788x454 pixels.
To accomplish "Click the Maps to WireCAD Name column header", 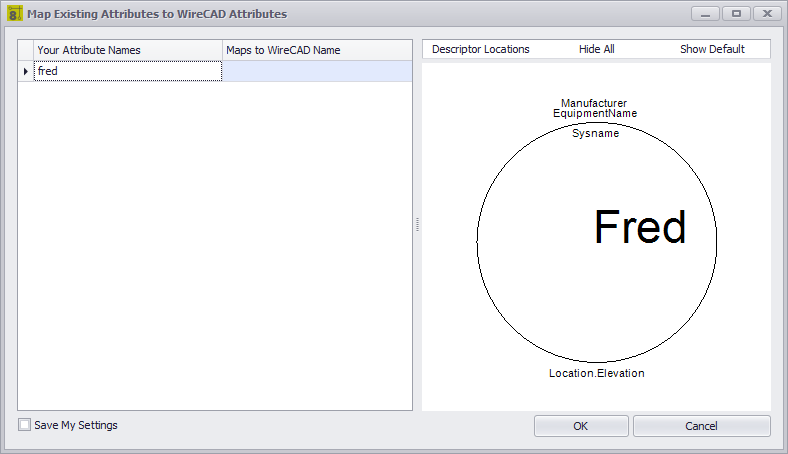I will click(317, 50).
